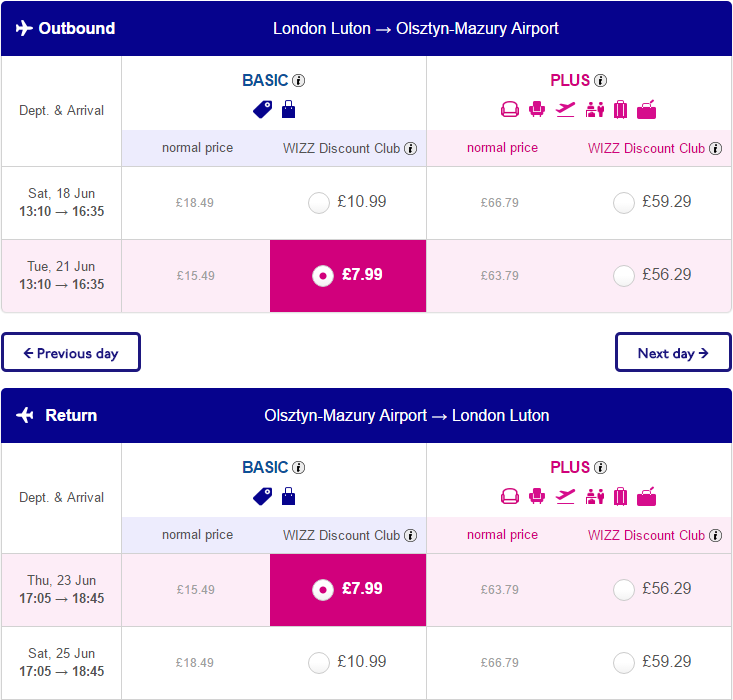Screen dimensions: 733x700
Task: Click the carry-on bag icon under outbound BASIC
Action: pyautogui.click(x=288, y=109)
